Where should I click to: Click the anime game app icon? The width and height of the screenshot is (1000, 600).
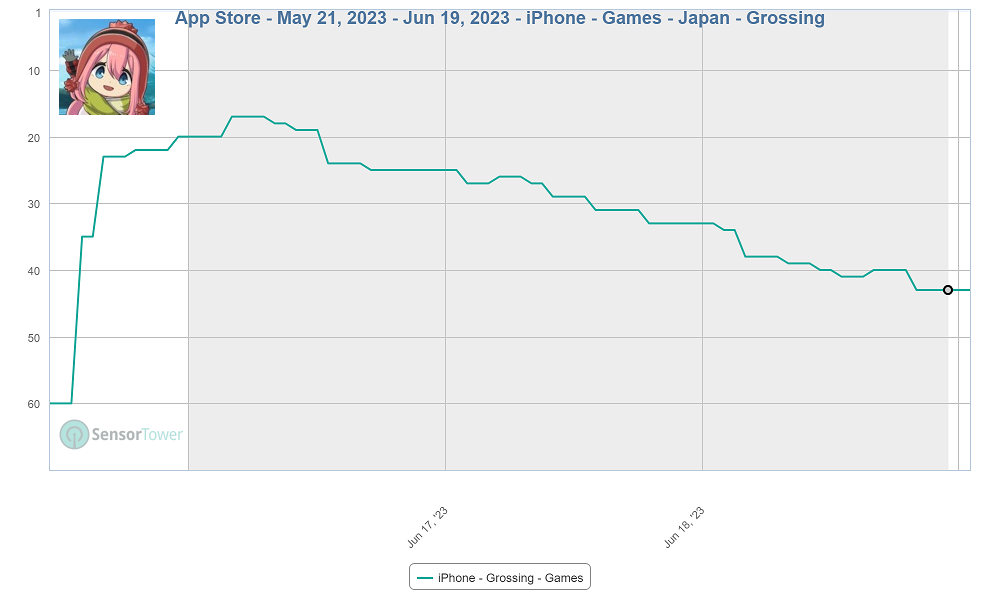[107, 67]
